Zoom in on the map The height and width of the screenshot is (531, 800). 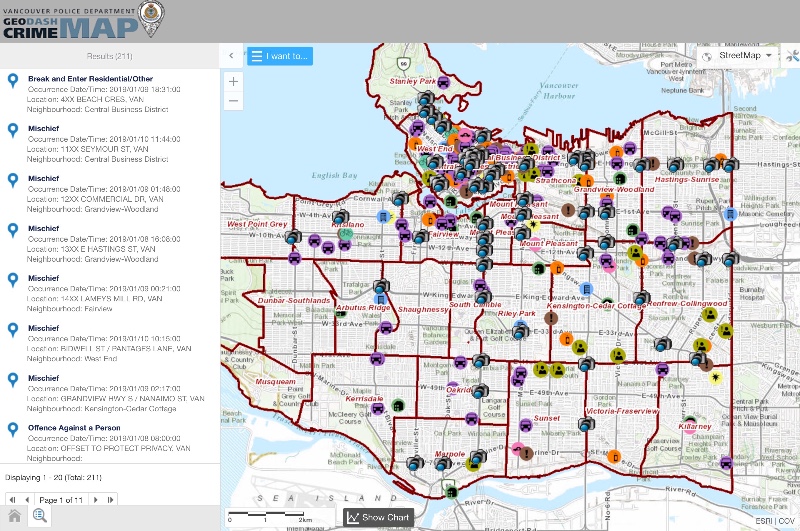[x=233, y=82]
